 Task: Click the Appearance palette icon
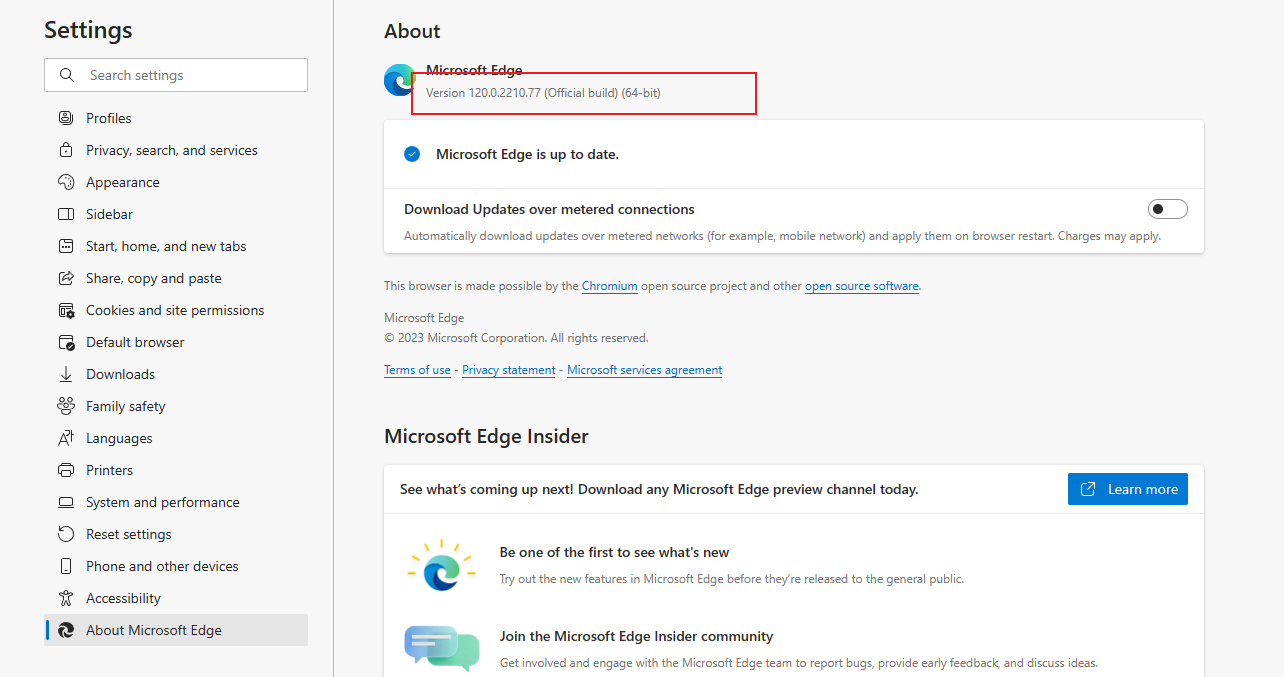tap(66, 182)
